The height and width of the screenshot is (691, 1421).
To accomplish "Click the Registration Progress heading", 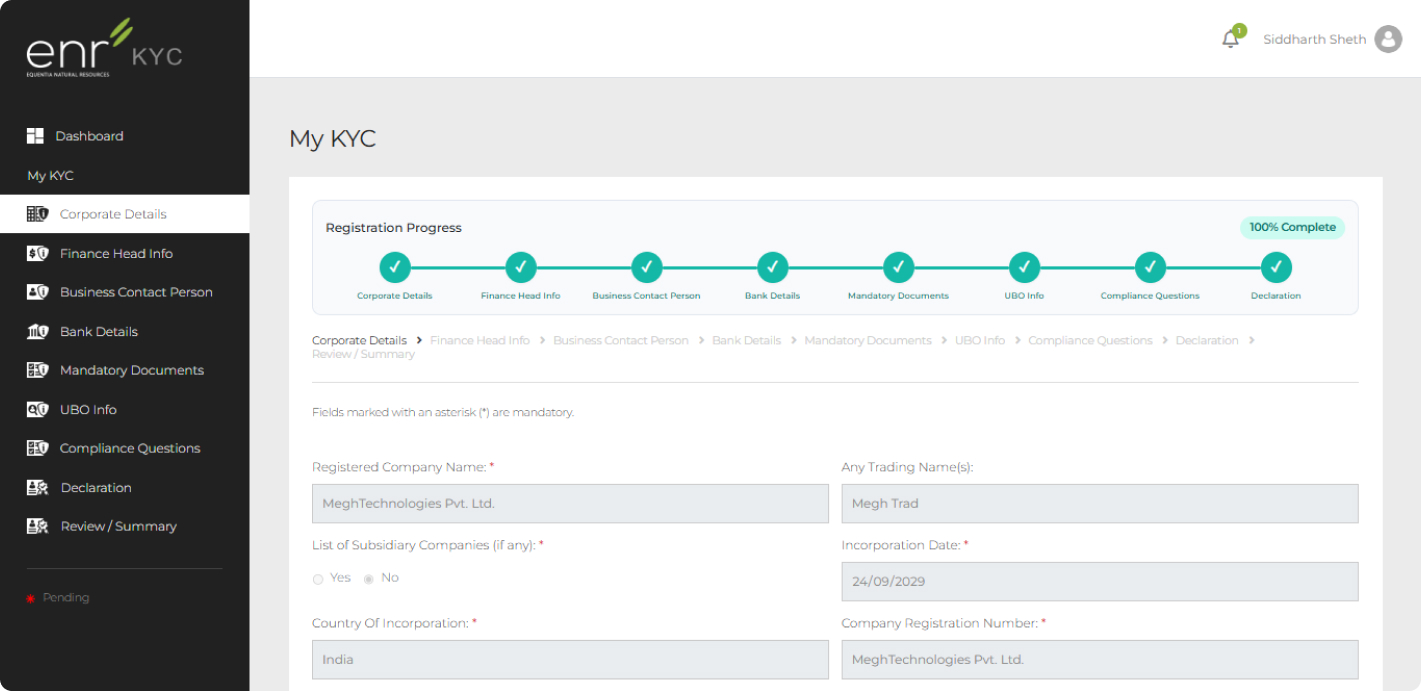I will 394,228.
